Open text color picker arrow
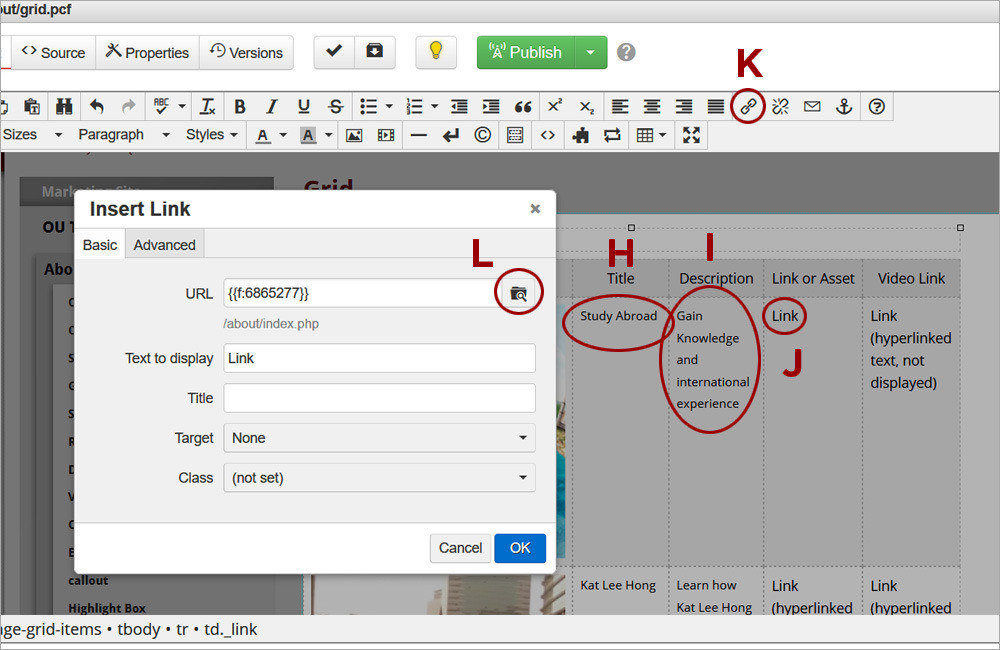Screen dimensions: 1000x650 (283, 135)
